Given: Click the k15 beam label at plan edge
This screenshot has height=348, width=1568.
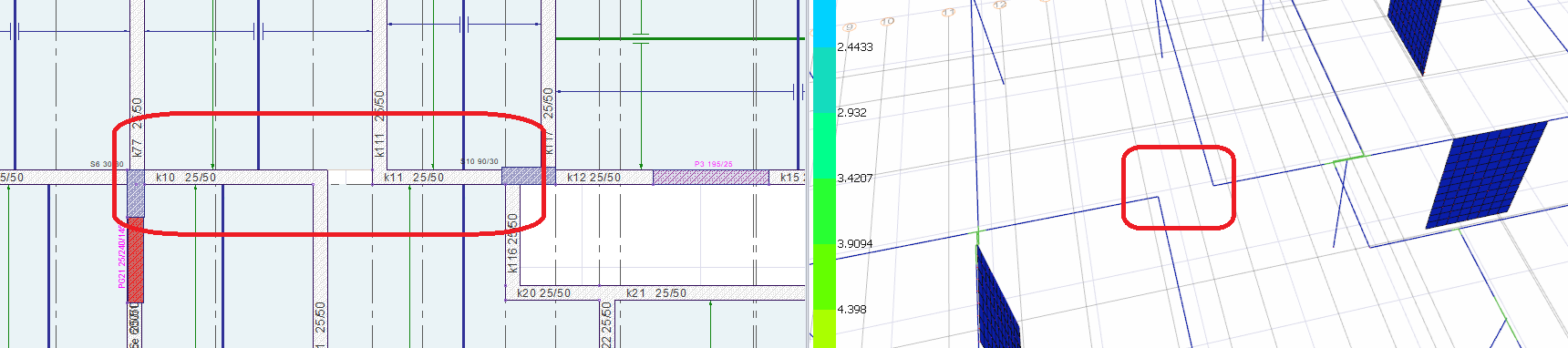Looking at the screenshot, I should pyautogui.click(x=789, y=178).
